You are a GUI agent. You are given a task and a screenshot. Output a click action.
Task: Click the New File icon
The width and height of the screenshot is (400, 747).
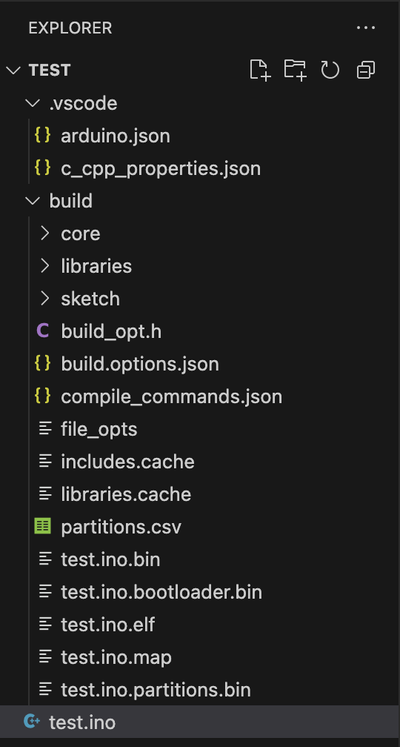260,70
